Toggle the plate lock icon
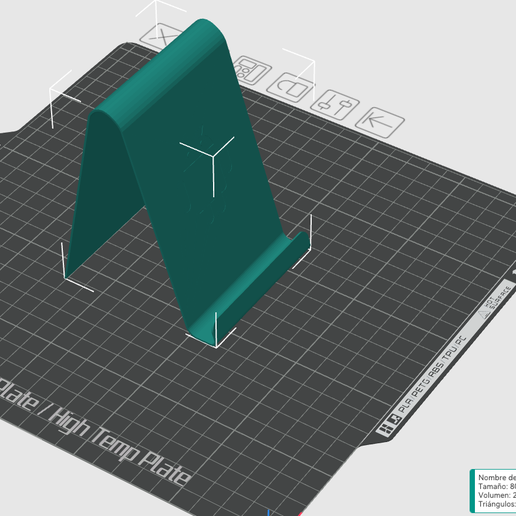The width and height of the screenshot is (516, 516). [x=291, y=88]
